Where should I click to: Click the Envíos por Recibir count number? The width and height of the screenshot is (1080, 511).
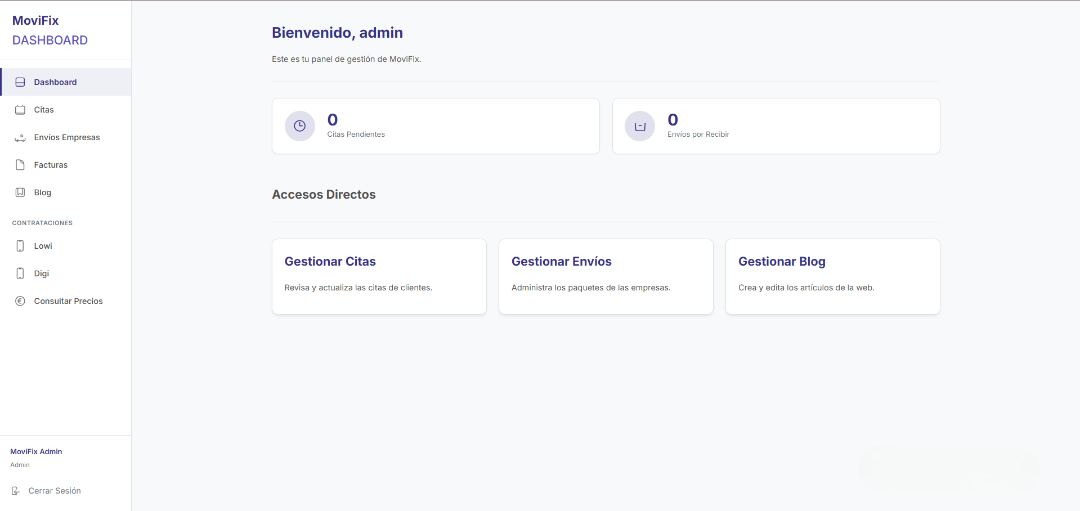coord(673,120)
